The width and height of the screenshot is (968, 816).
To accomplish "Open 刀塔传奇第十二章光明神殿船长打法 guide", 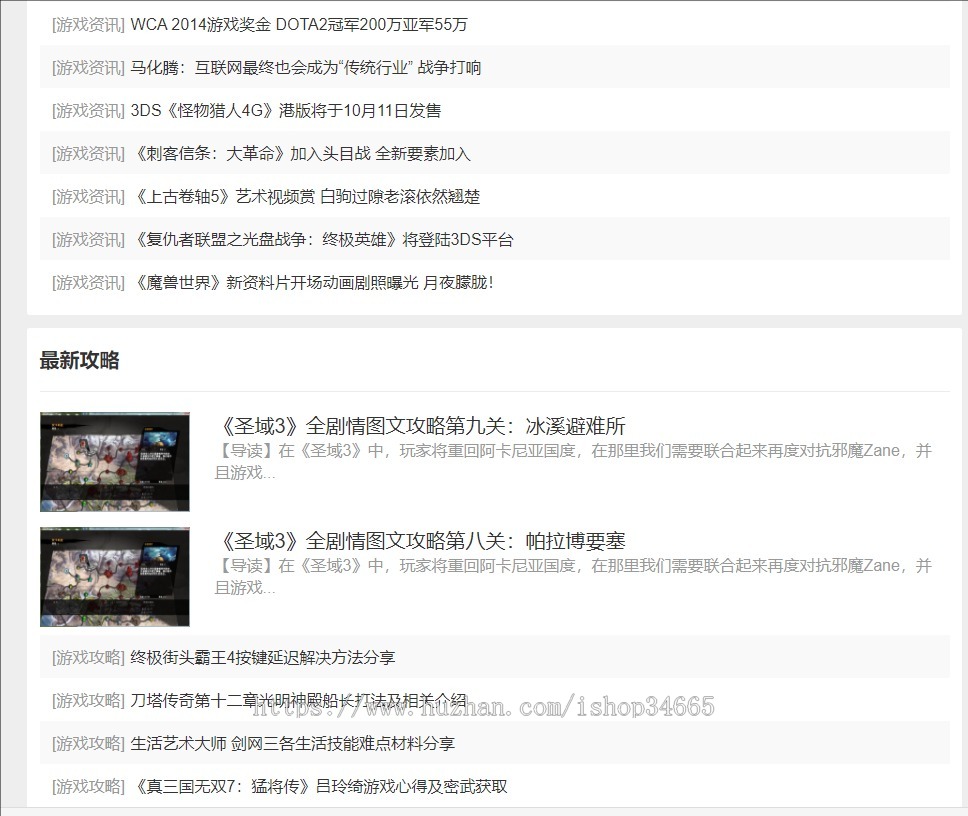I will [x=299, y=701].
